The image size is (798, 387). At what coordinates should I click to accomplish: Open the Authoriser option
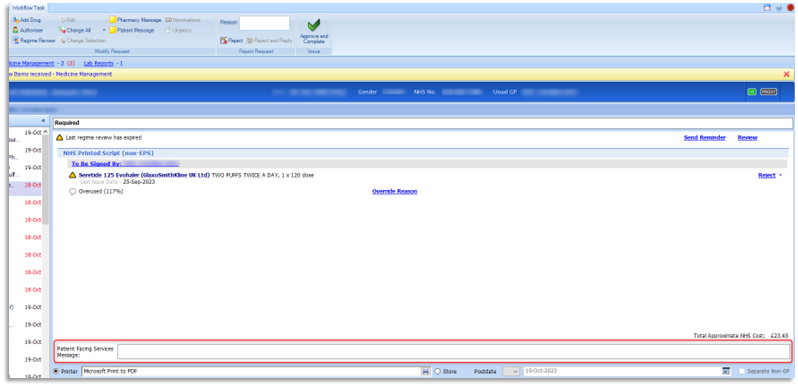(28, 30)
